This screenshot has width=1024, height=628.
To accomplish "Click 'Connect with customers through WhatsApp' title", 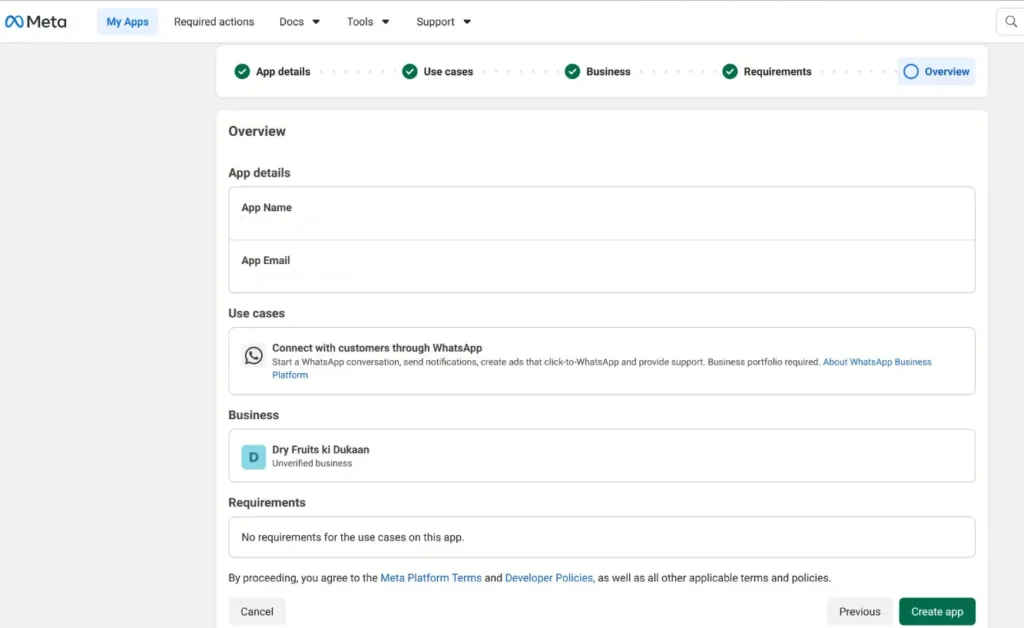I will 377,348.
